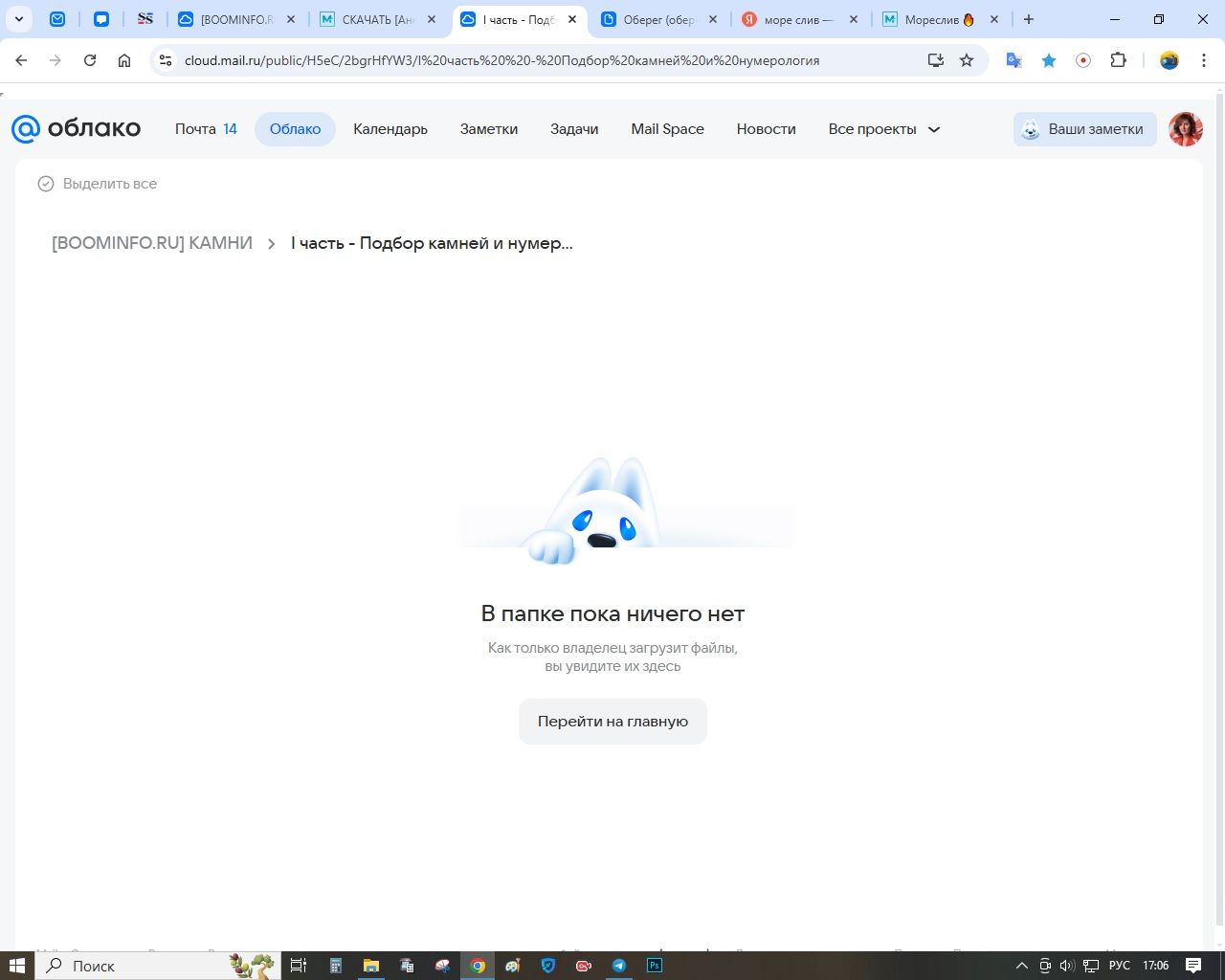Show hidden system tray icons
Image resolution: width=1225 pixels, height=980 pixels.
tap(1021, 966)
